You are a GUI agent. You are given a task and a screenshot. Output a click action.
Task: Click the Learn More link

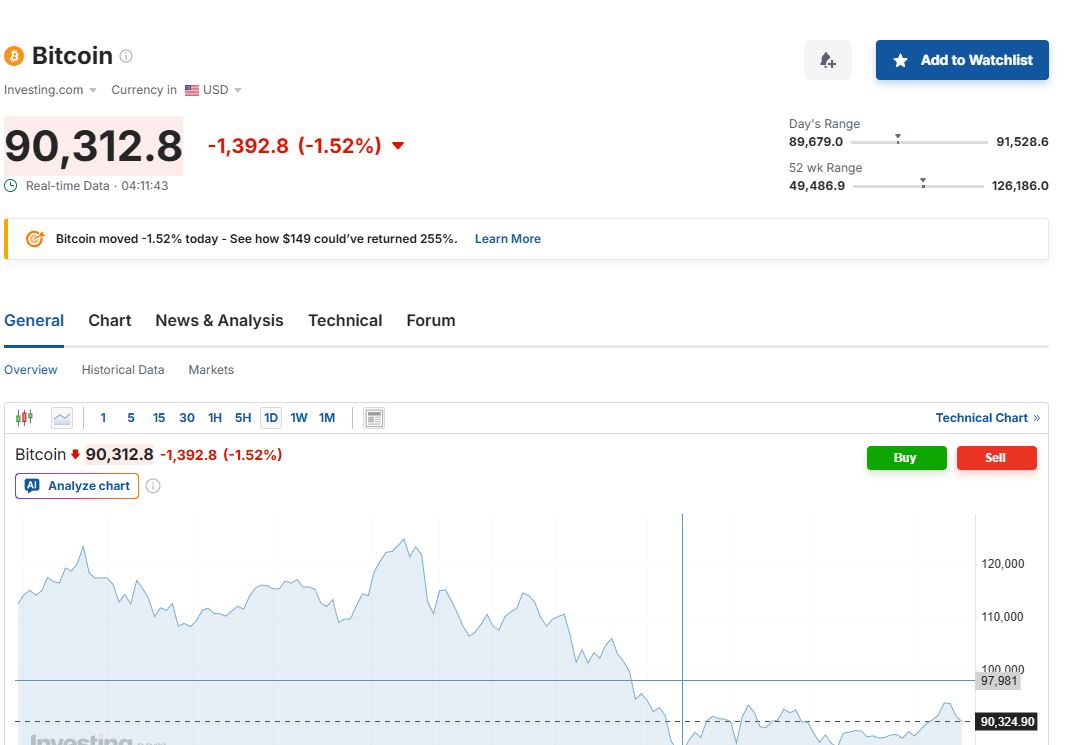(507, 239)
